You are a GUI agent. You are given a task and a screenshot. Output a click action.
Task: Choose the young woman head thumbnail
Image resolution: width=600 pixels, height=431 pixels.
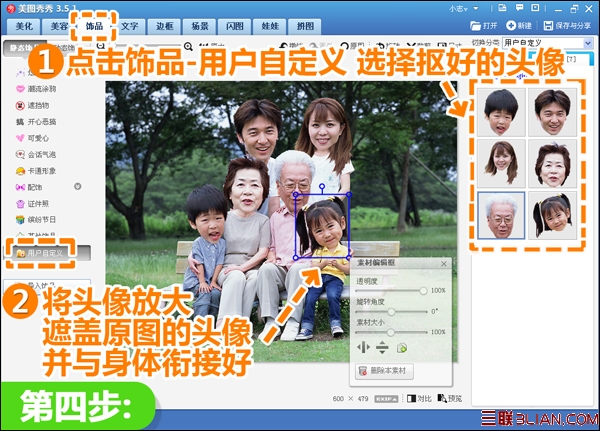pyautogui.click(x=501, y=163)
